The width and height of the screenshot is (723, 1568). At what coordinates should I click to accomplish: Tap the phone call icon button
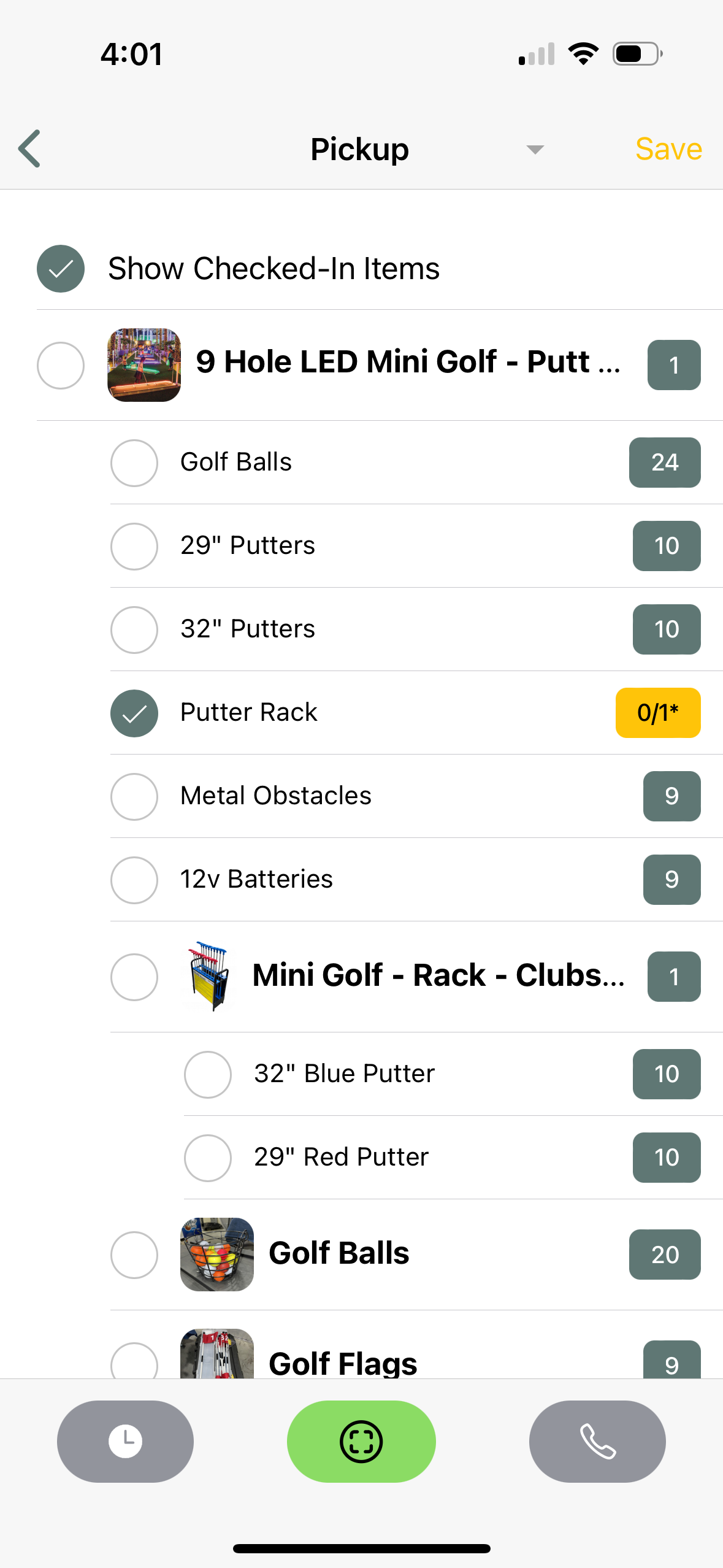tap(597, 1441)
